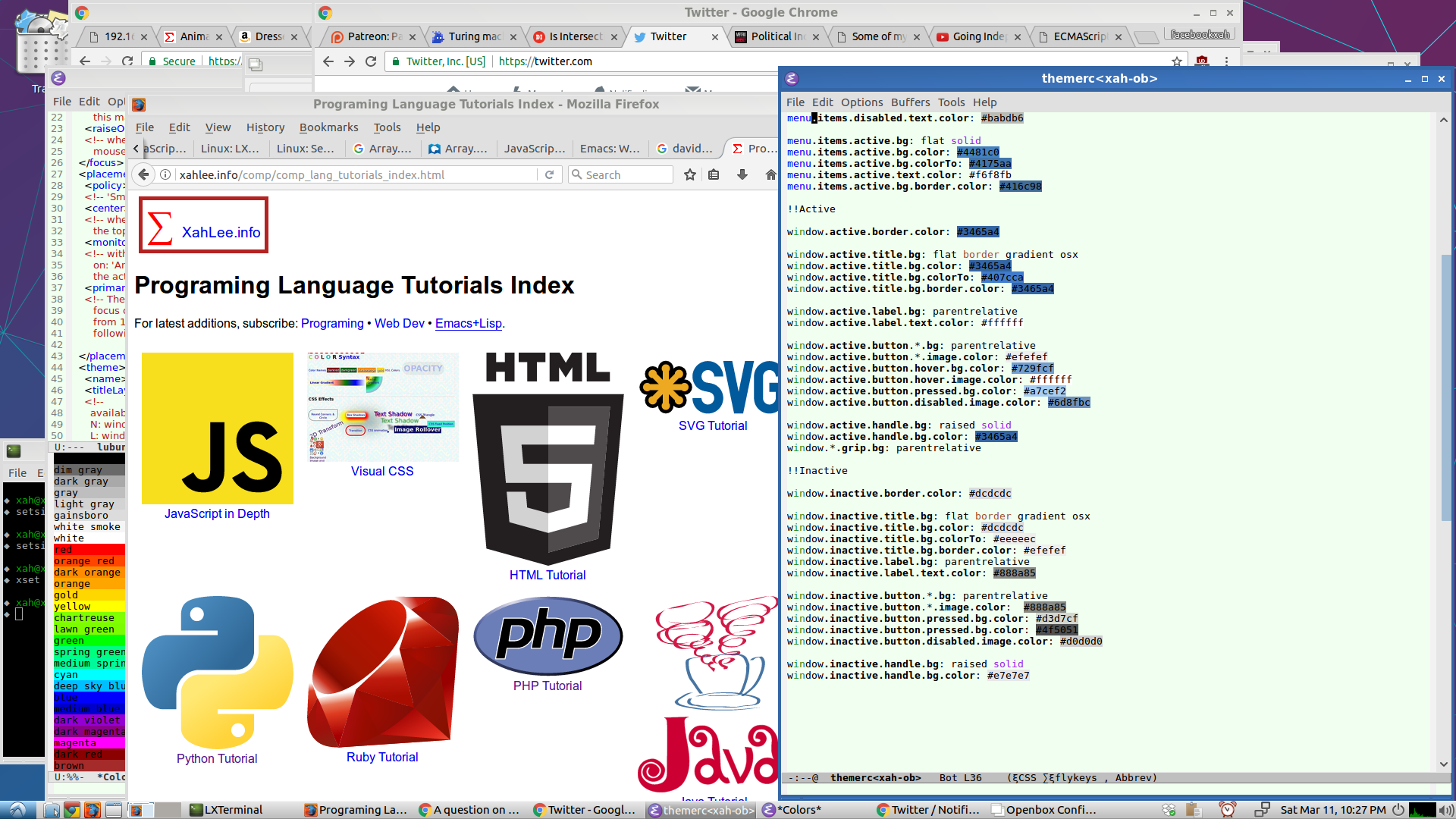The image size is (1456, 819).
Task: Click the Dropbox tray icon
Action: click(x=1169, y=810)
